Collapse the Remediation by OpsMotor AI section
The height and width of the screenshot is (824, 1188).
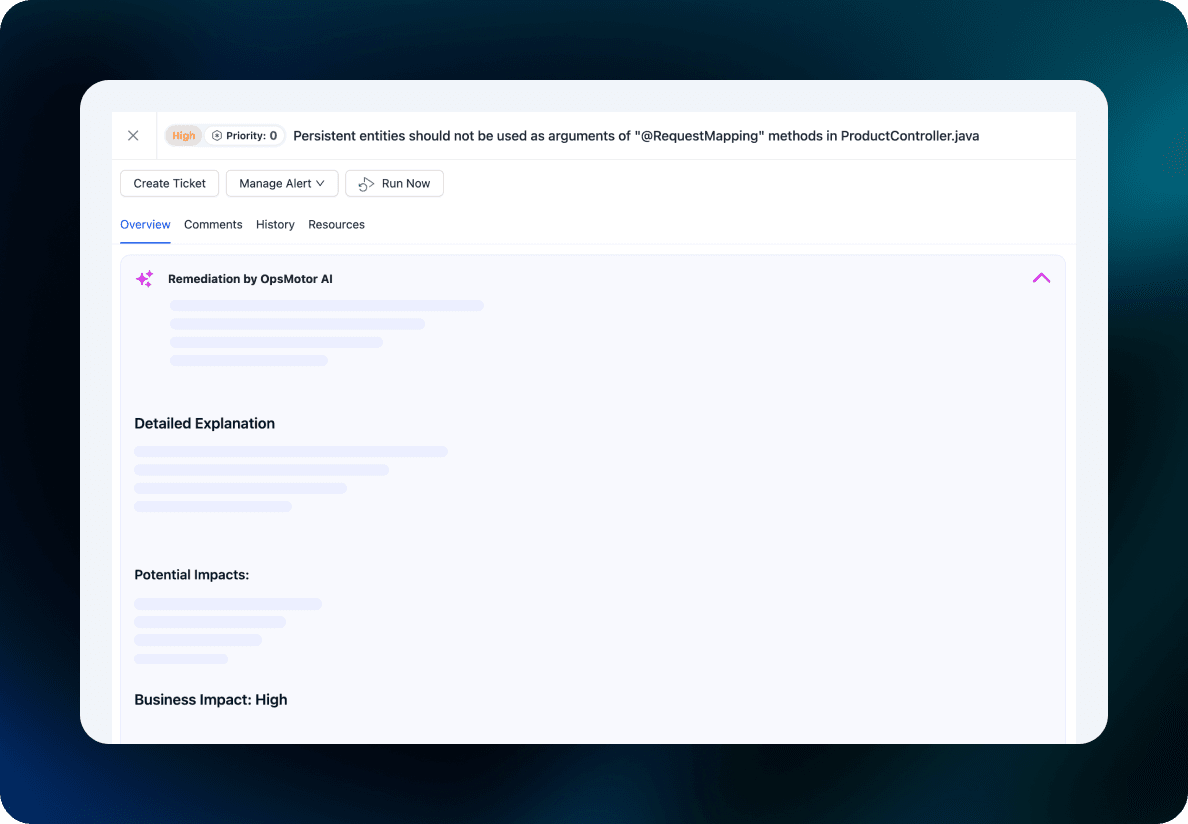point(1042,278)
